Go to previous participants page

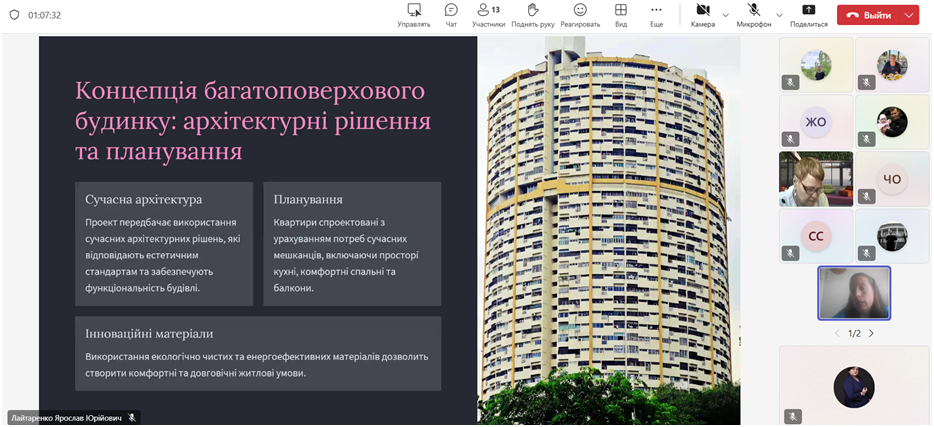tap(837, 333)
